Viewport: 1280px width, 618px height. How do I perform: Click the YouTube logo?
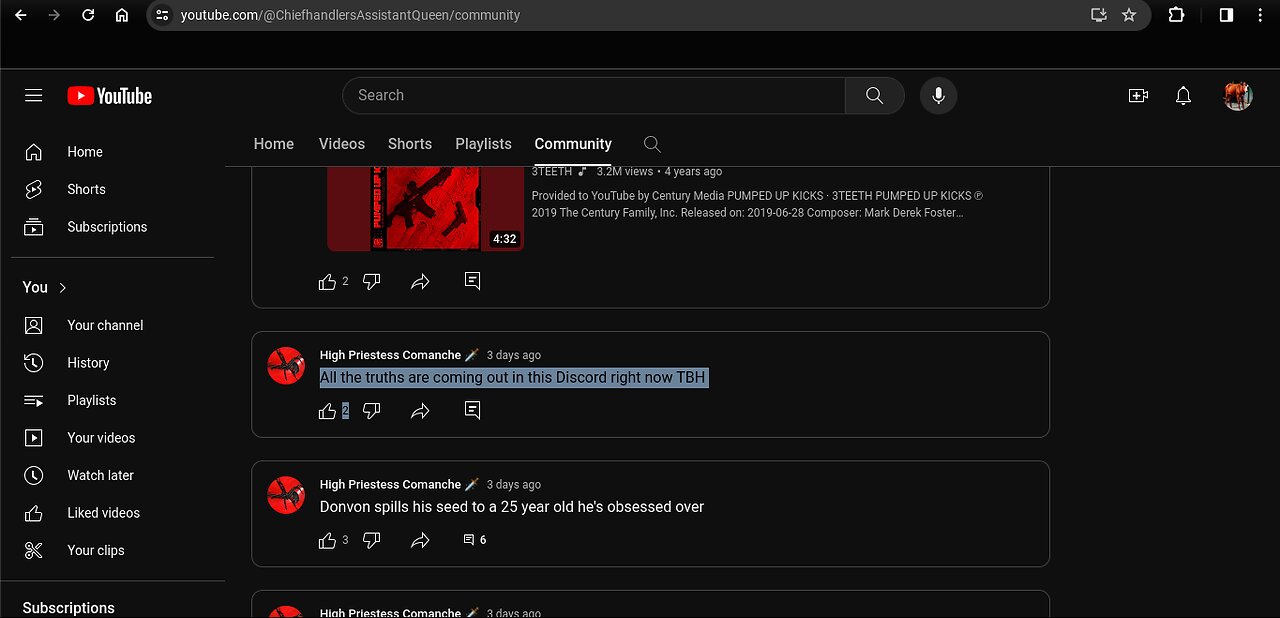[x=110, y=96]
